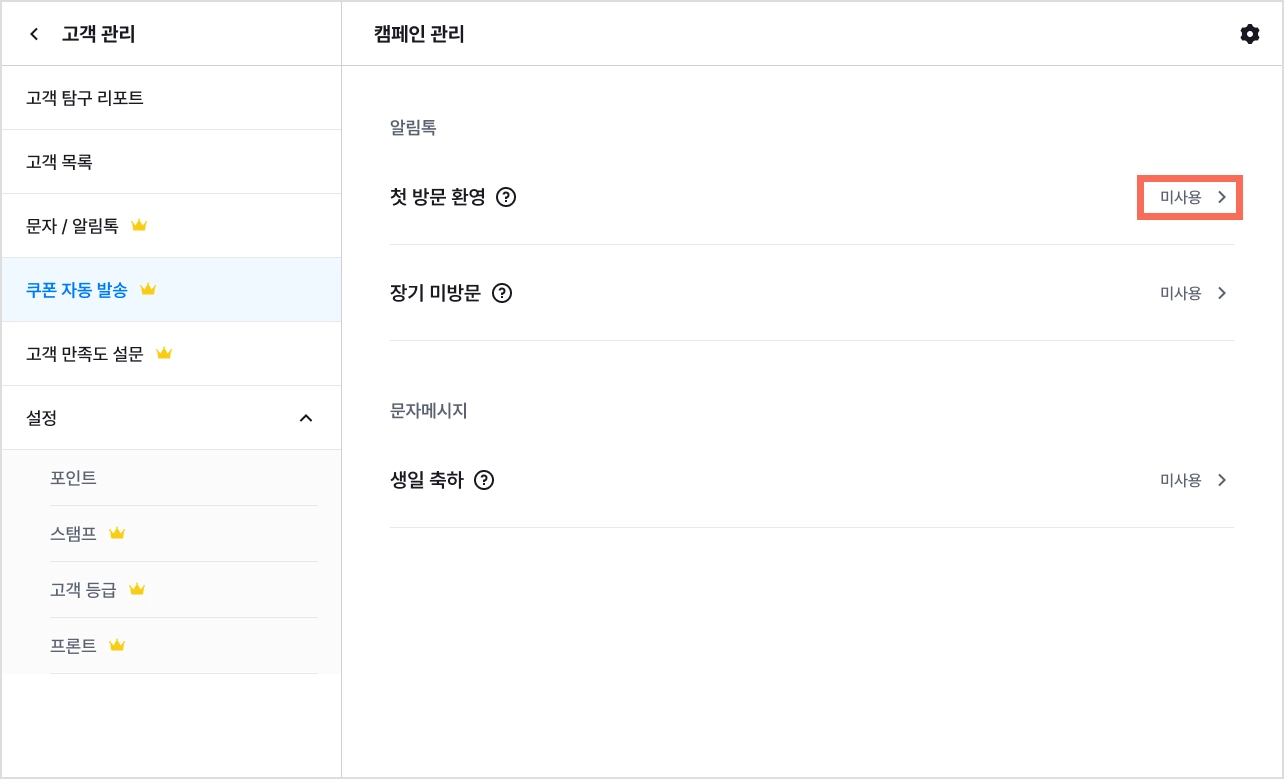Image resolution: width=1284 pixels, height=779 pixels.
Task: Click the 고객 관리 sidebar header title
Action: point(98,35)
